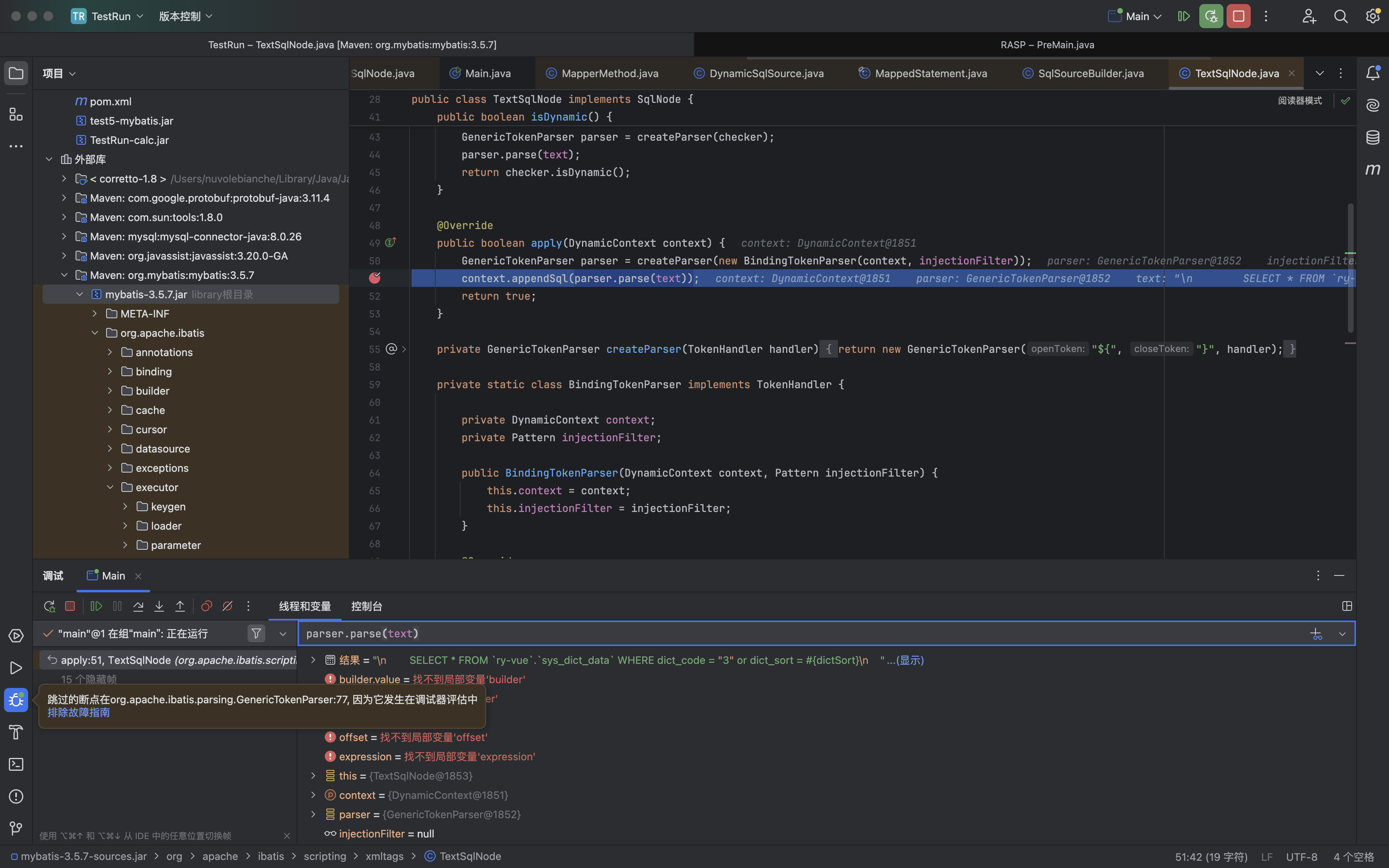The width and height of the screenshot is (1389, 868).
Task: Click Step Over in debug toolbar
Action: 138,606
